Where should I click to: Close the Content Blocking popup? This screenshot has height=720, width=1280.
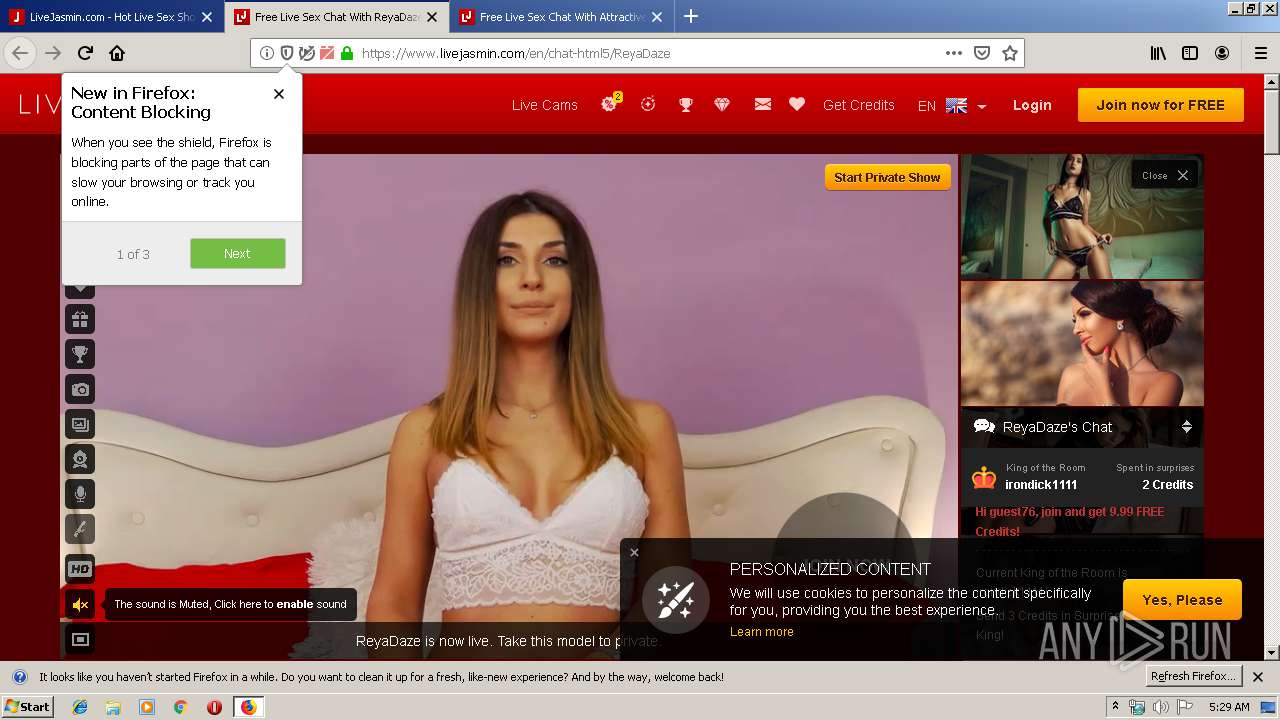[279, 94]
